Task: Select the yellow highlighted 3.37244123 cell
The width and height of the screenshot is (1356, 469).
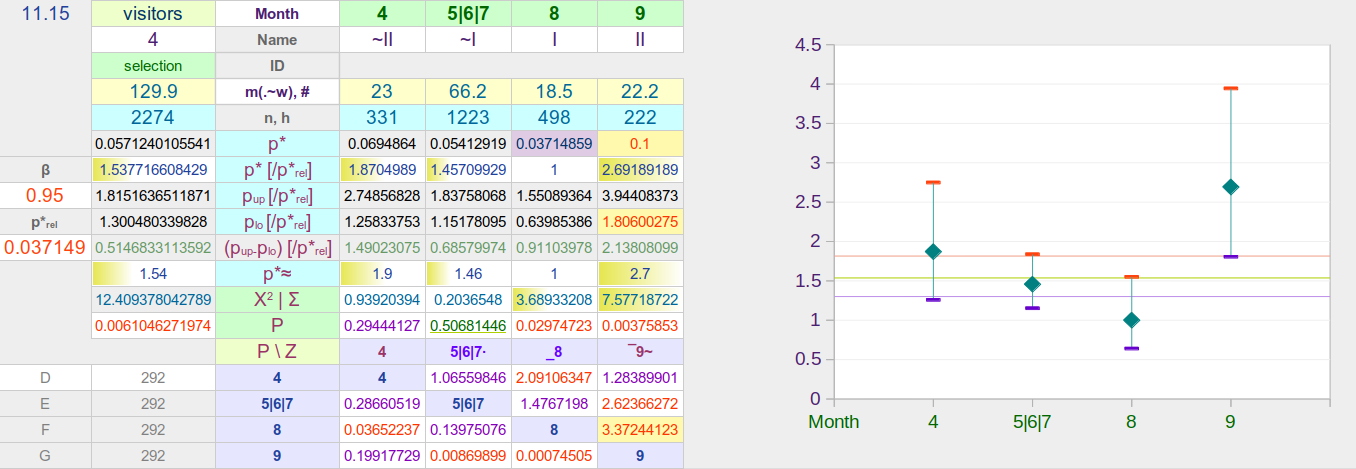Action: 640,429
